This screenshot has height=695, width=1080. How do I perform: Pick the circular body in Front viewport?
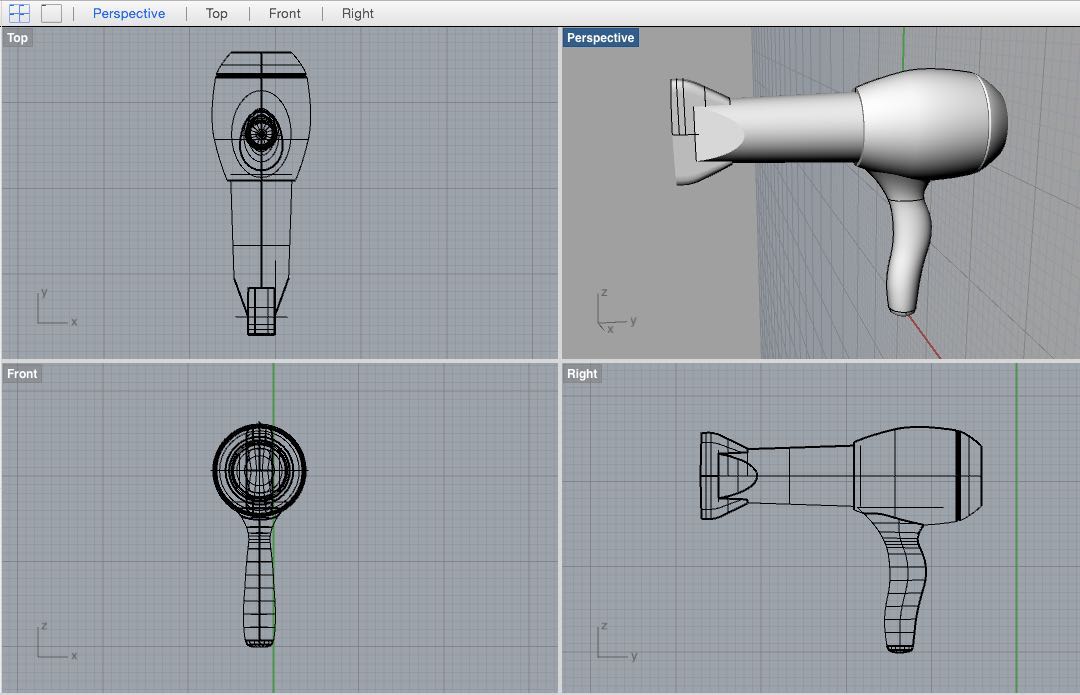click(260, 470)
